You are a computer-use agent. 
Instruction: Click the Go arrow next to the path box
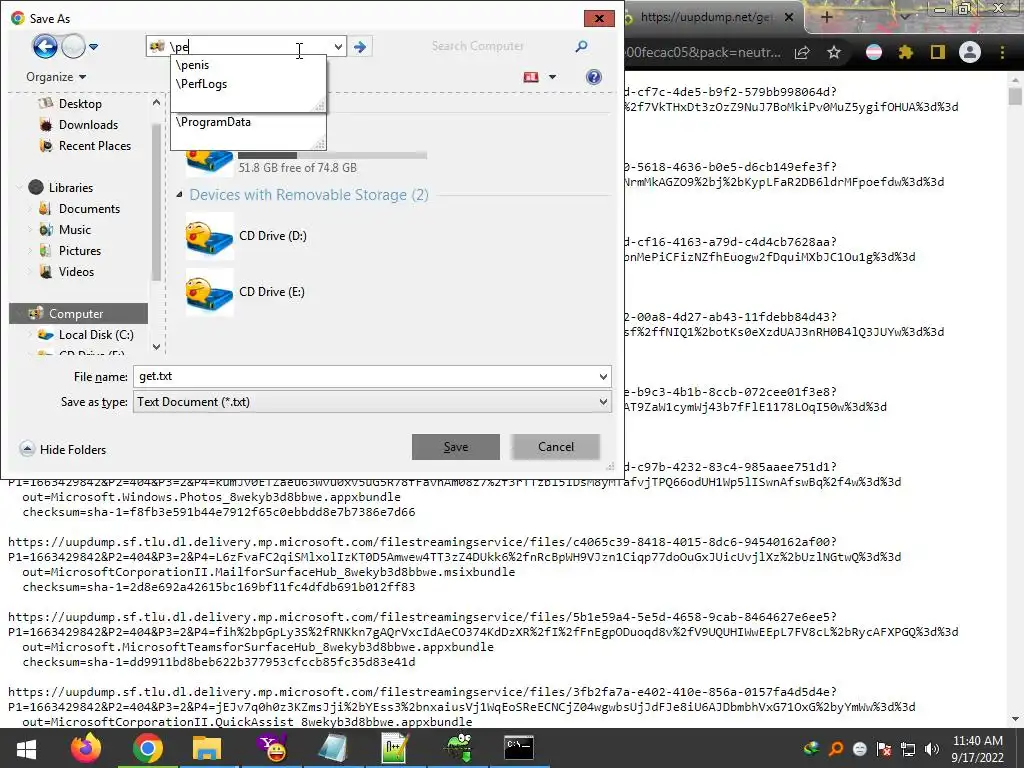pos(360,46)
